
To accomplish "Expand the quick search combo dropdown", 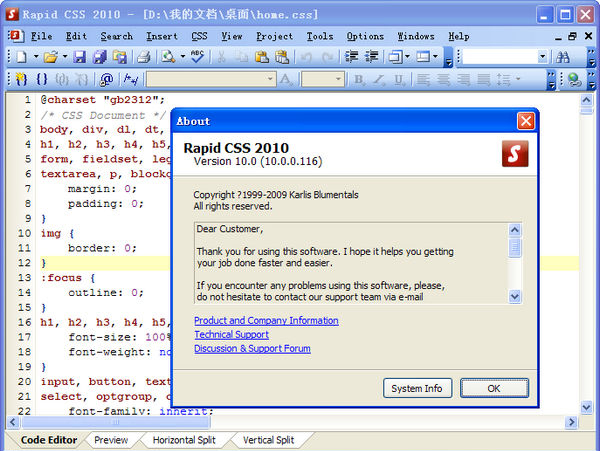I will click(x=542, y=57).
